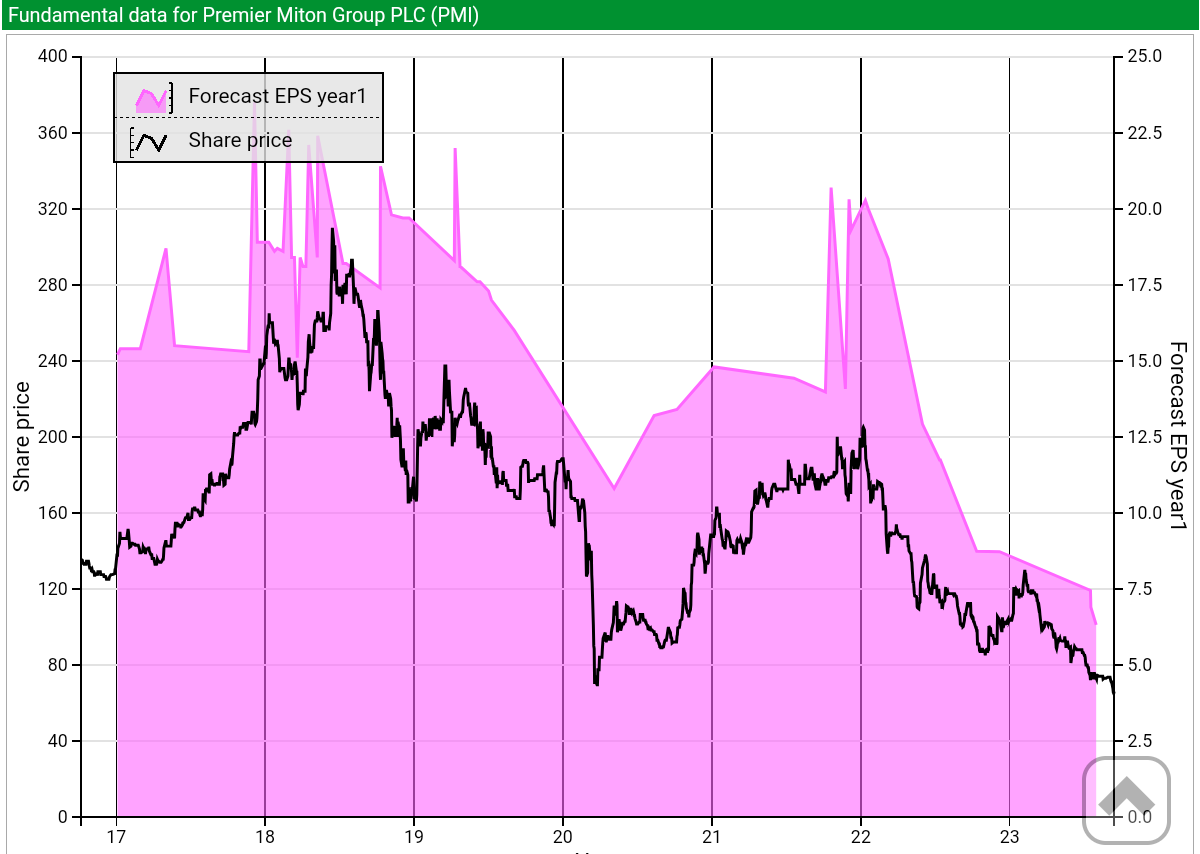Toggle the 'Share price' legend label
Screen dimensions: 1200x854
tap(240, 140)
